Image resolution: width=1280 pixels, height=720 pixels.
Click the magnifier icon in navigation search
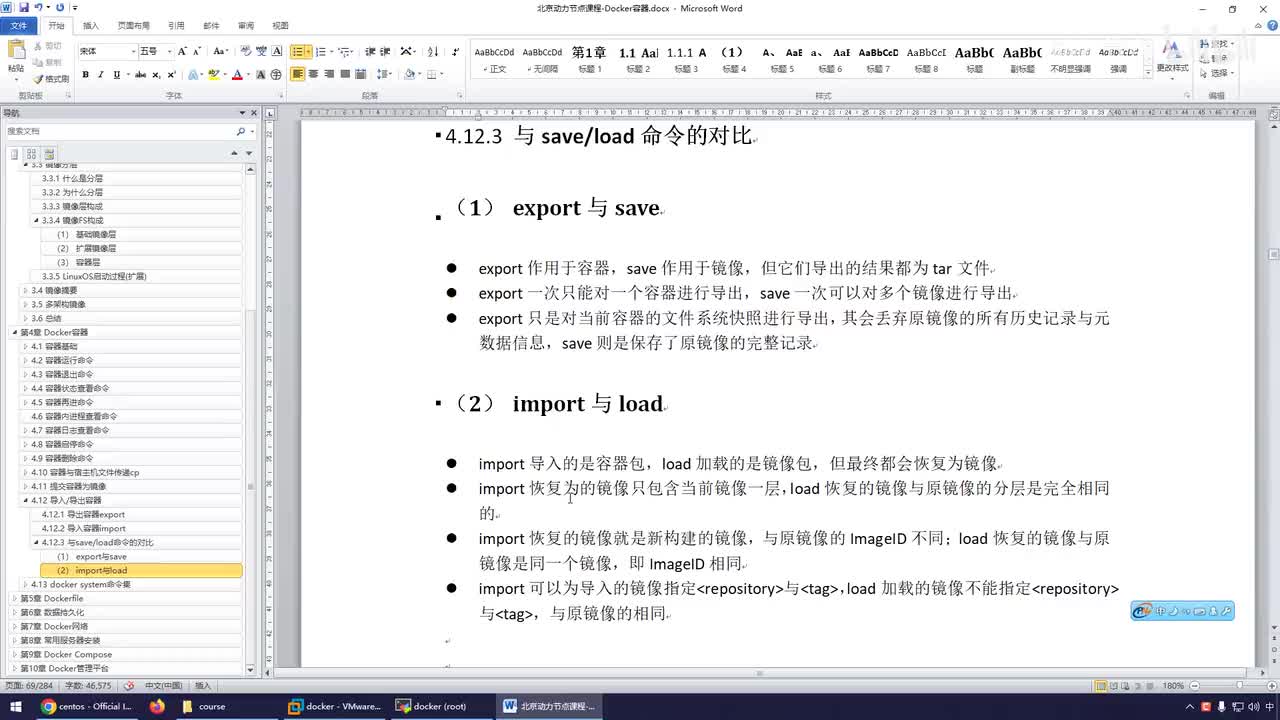pos(240,131)
